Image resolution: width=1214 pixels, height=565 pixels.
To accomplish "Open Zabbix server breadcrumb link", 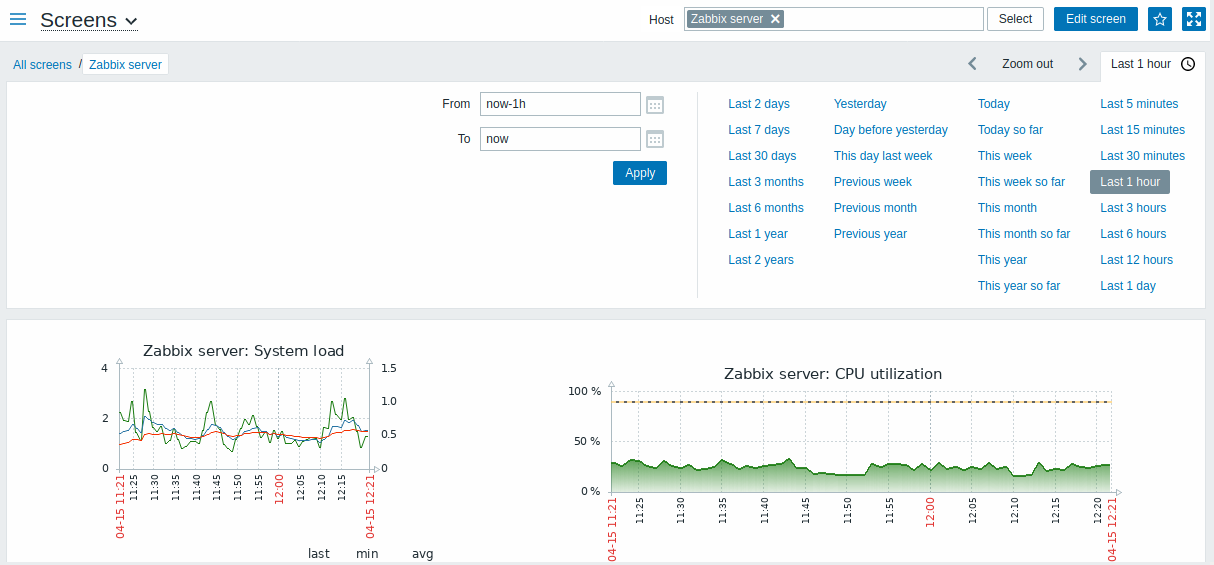I will coord(126,64).
